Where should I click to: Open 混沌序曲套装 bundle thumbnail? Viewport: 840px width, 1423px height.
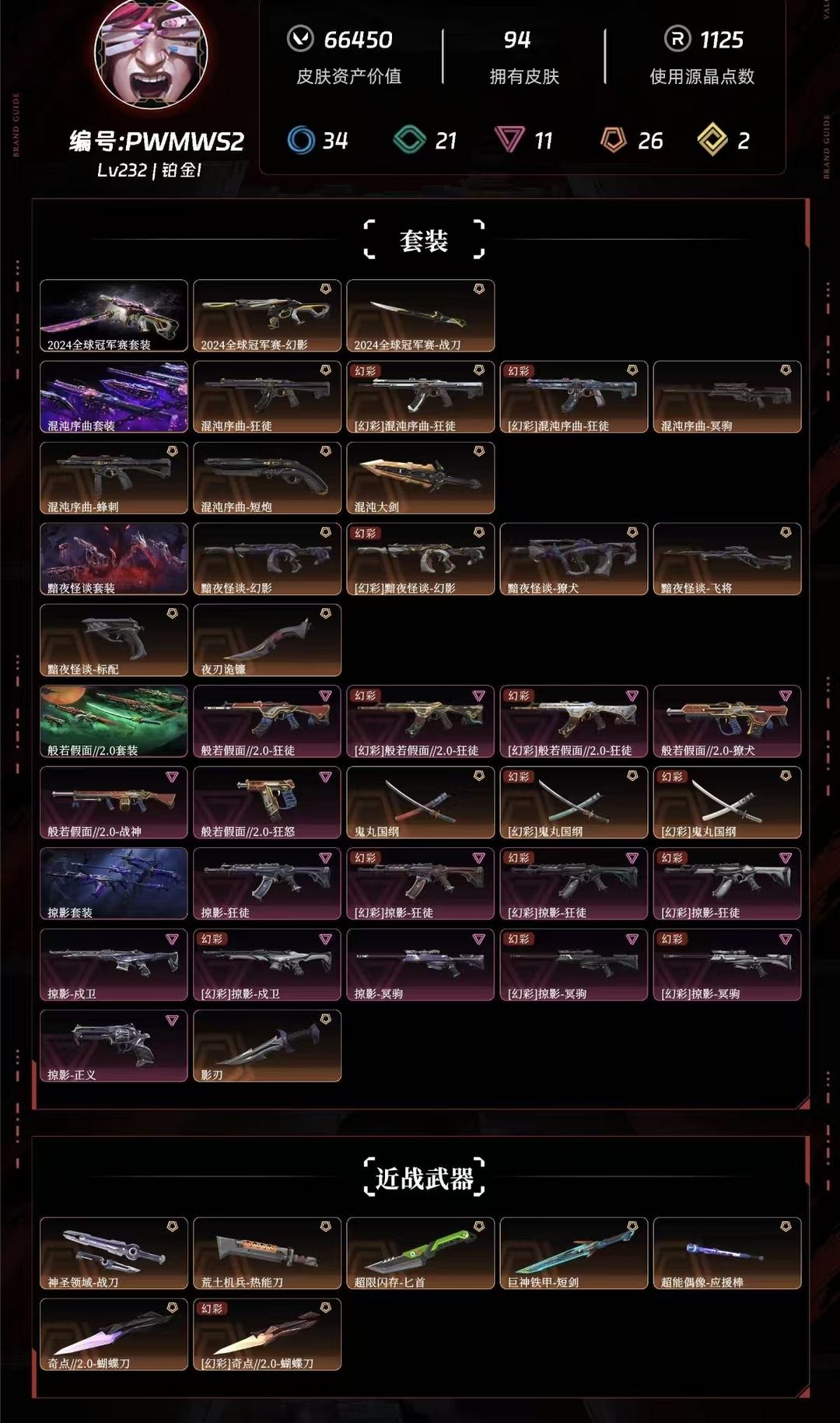point(114,397)
